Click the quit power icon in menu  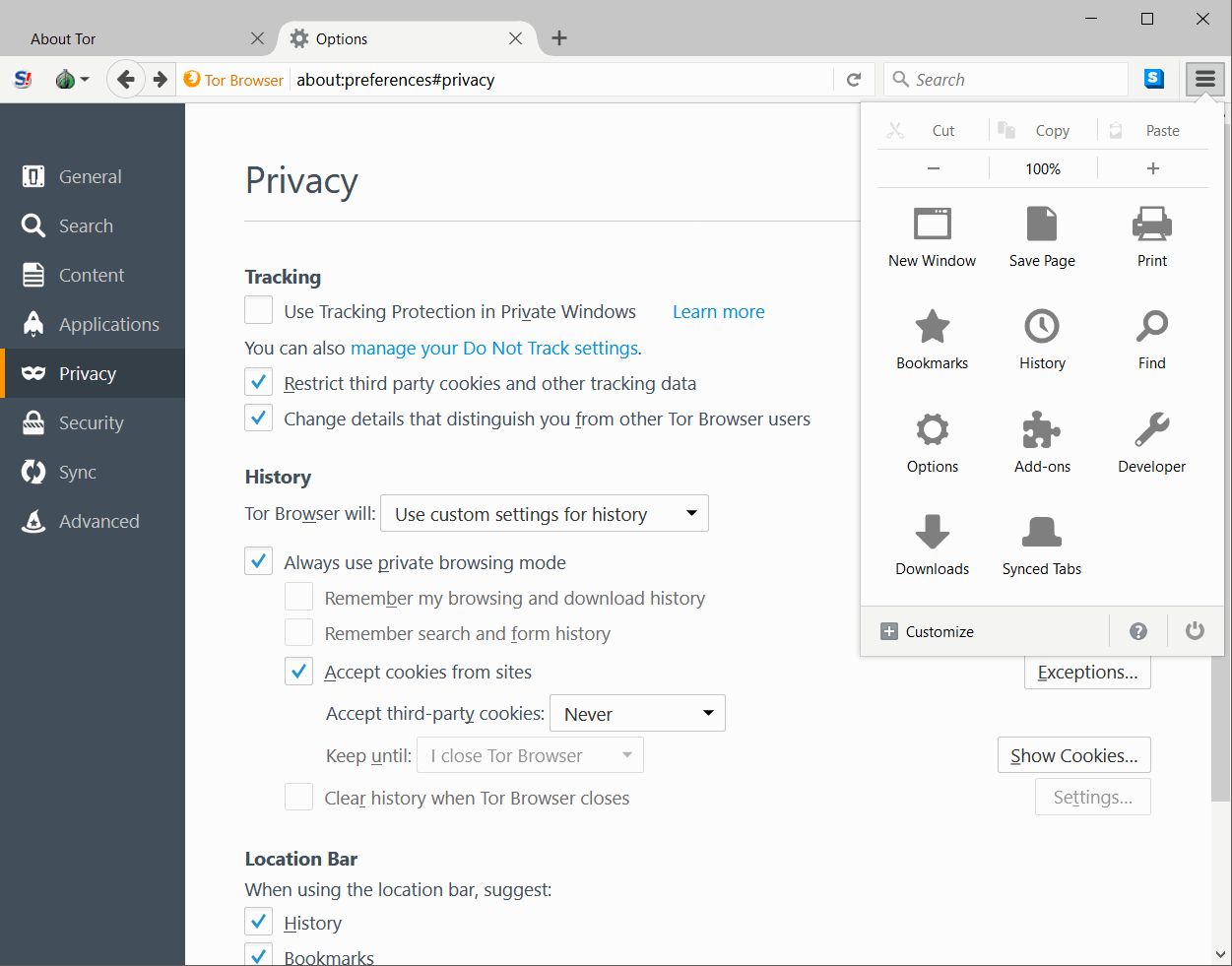[x=1195, y=631]
